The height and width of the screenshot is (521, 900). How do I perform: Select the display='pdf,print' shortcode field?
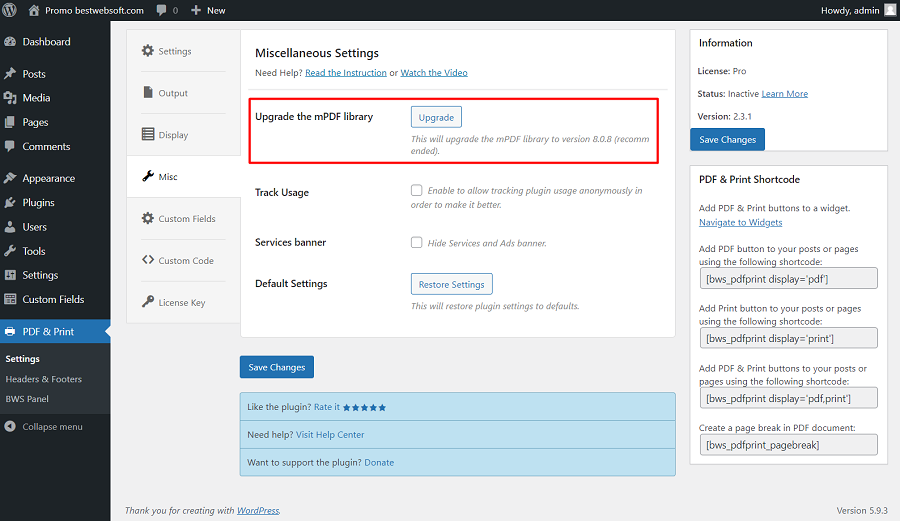[x=789, y=398]
